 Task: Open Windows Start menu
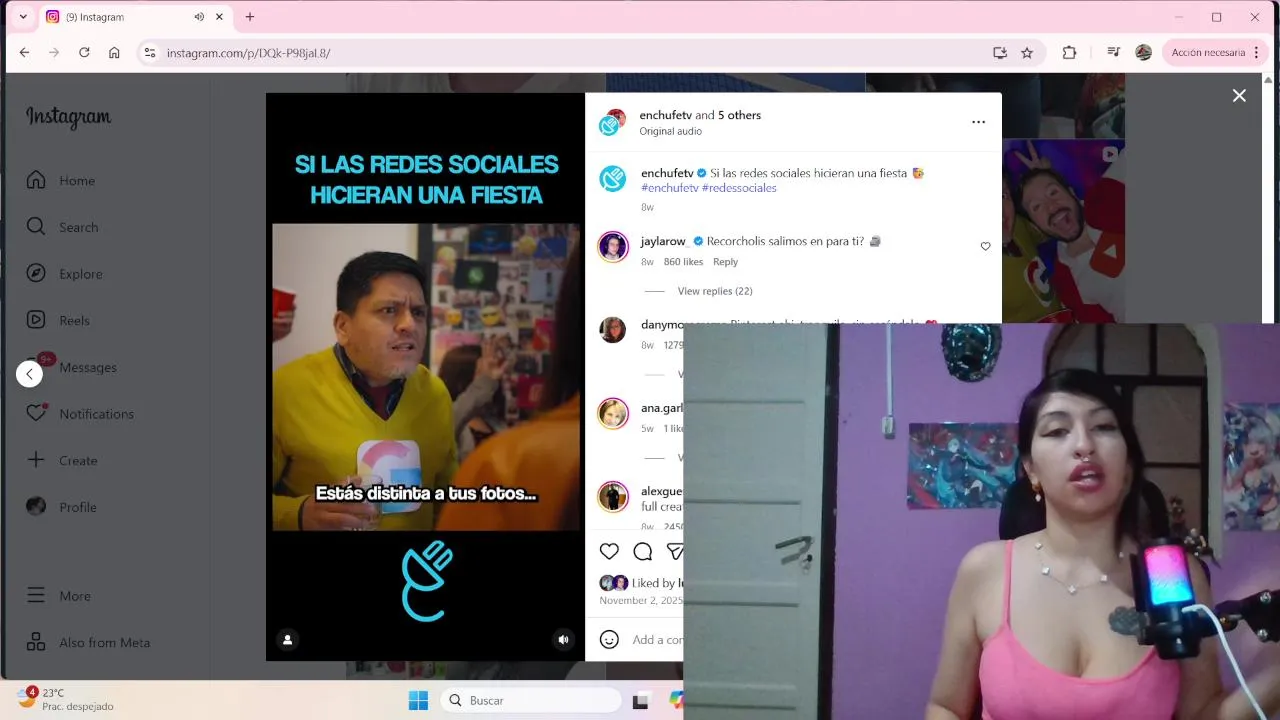(x=418, y=700)
